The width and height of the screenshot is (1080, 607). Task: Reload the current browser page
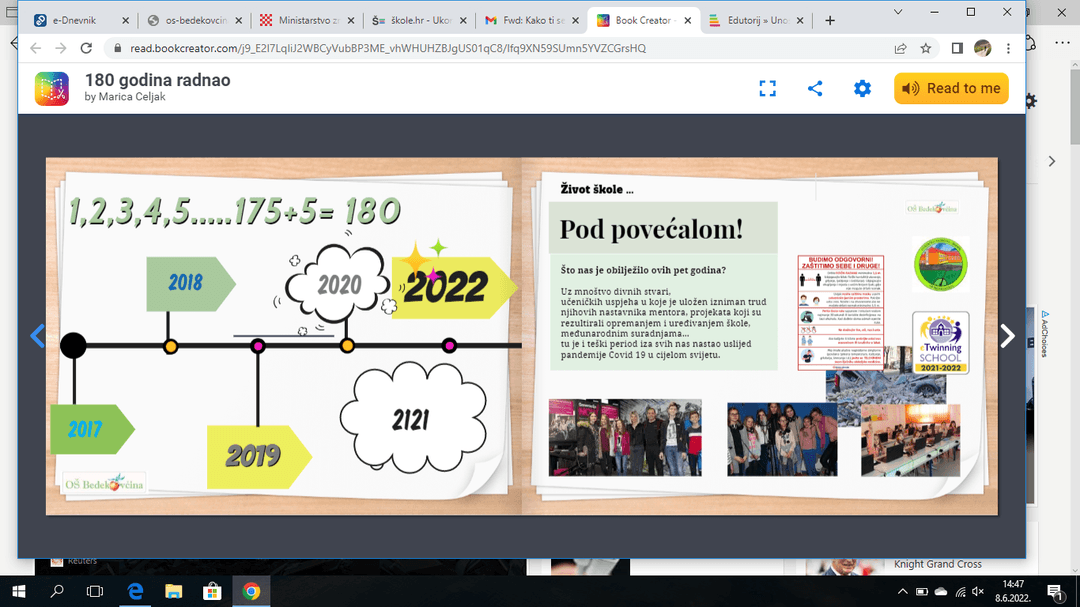(86, 48)
